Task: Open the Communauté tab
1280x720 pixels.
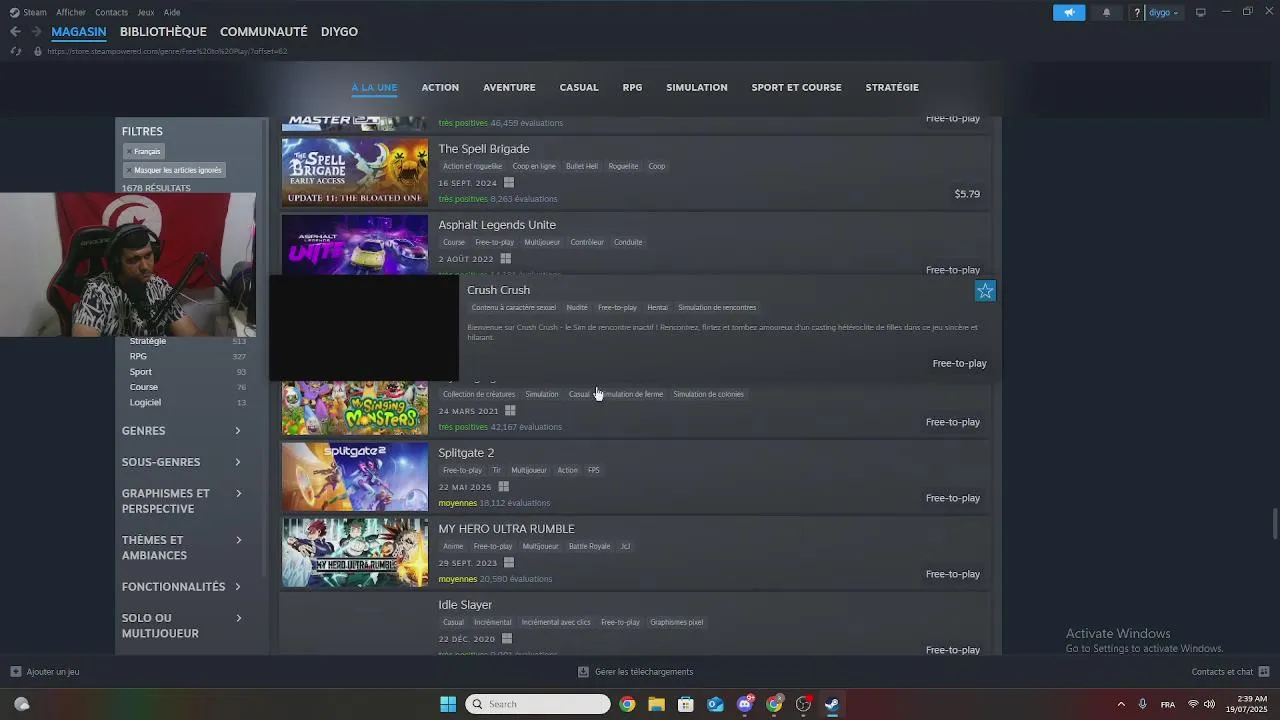Action: coord(264,32)
